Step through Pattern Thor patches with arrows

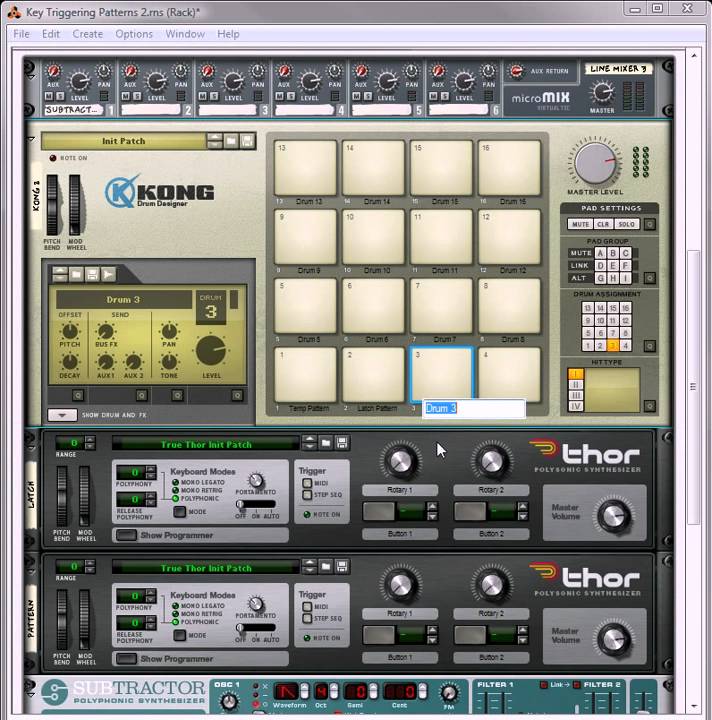(x=309, y=566)
